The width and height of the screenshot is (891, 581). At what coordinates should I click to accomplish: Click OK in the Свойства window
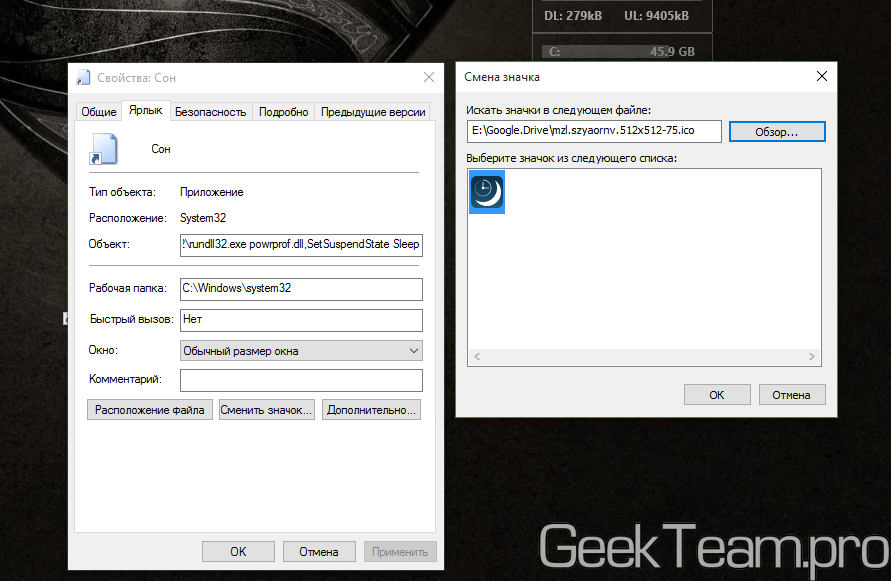point(238,551)
